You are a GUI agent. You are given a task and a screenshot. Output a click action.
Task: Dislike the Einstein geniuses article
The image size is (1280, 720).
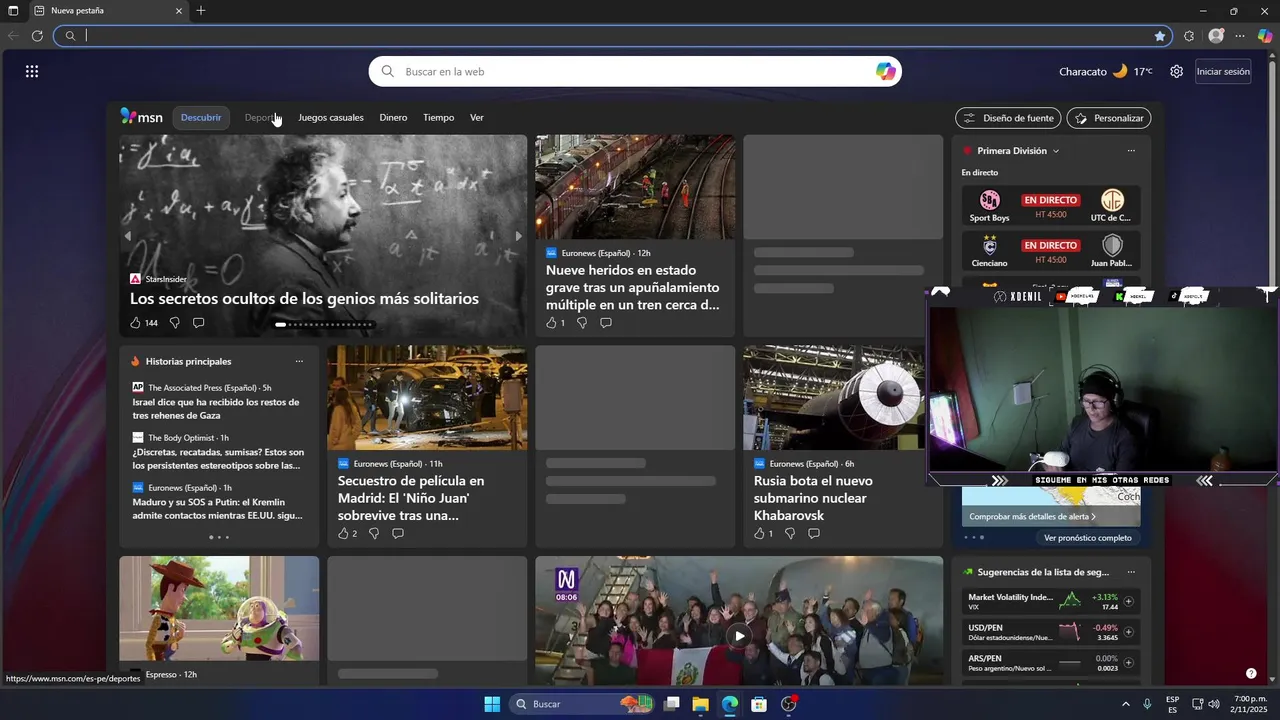coord(174,323)
